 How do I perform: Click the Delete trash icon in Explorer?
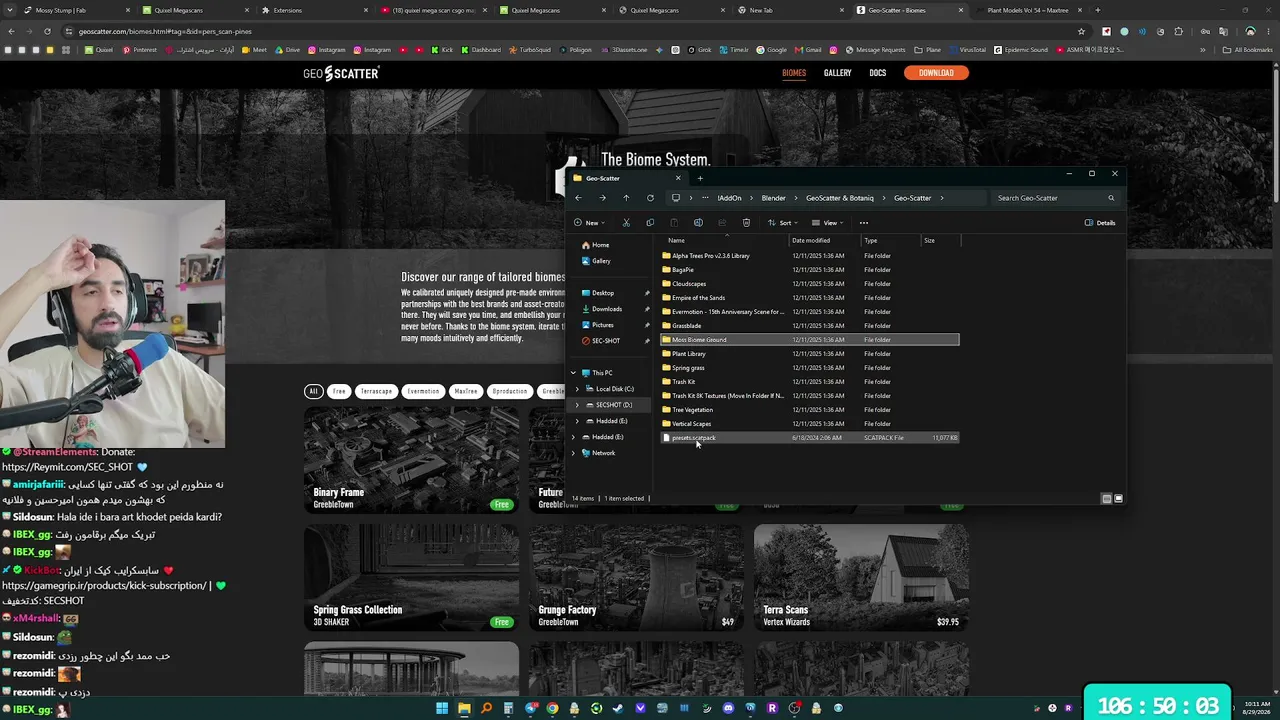(x=746, y=223)
